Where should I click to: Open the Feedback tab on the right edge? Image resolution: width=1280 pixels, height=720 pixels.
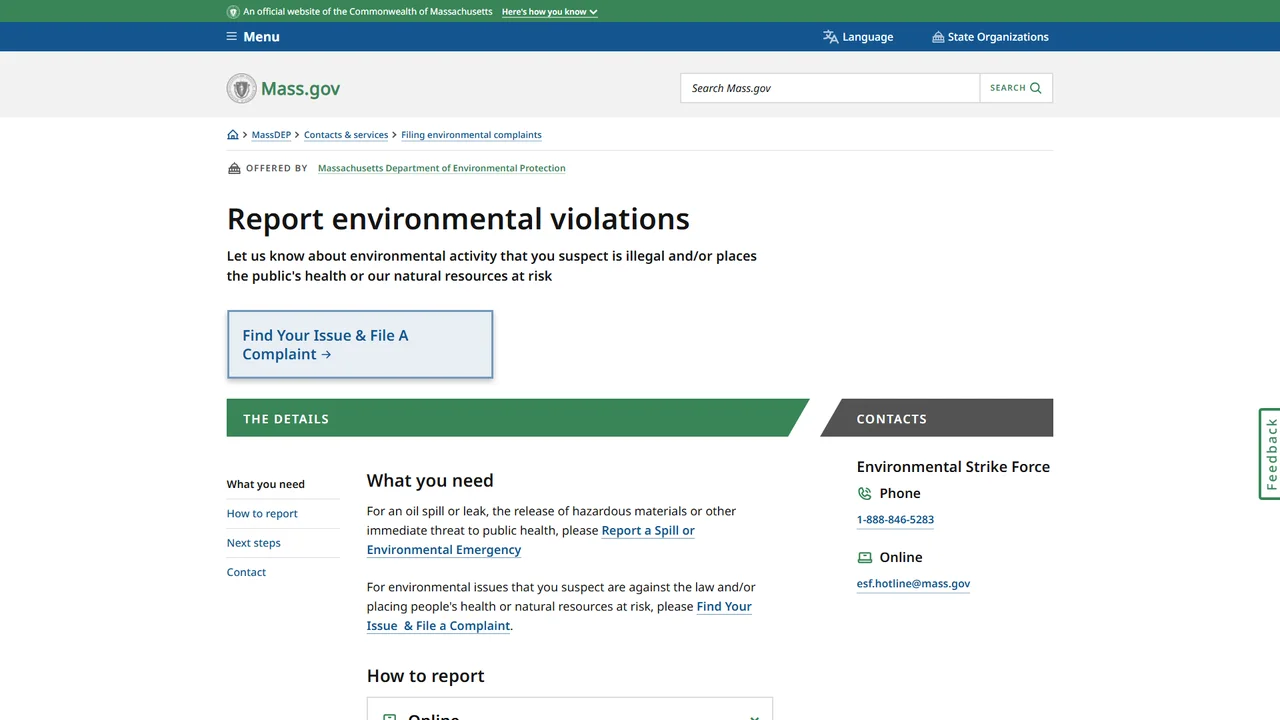(1270, 454)
